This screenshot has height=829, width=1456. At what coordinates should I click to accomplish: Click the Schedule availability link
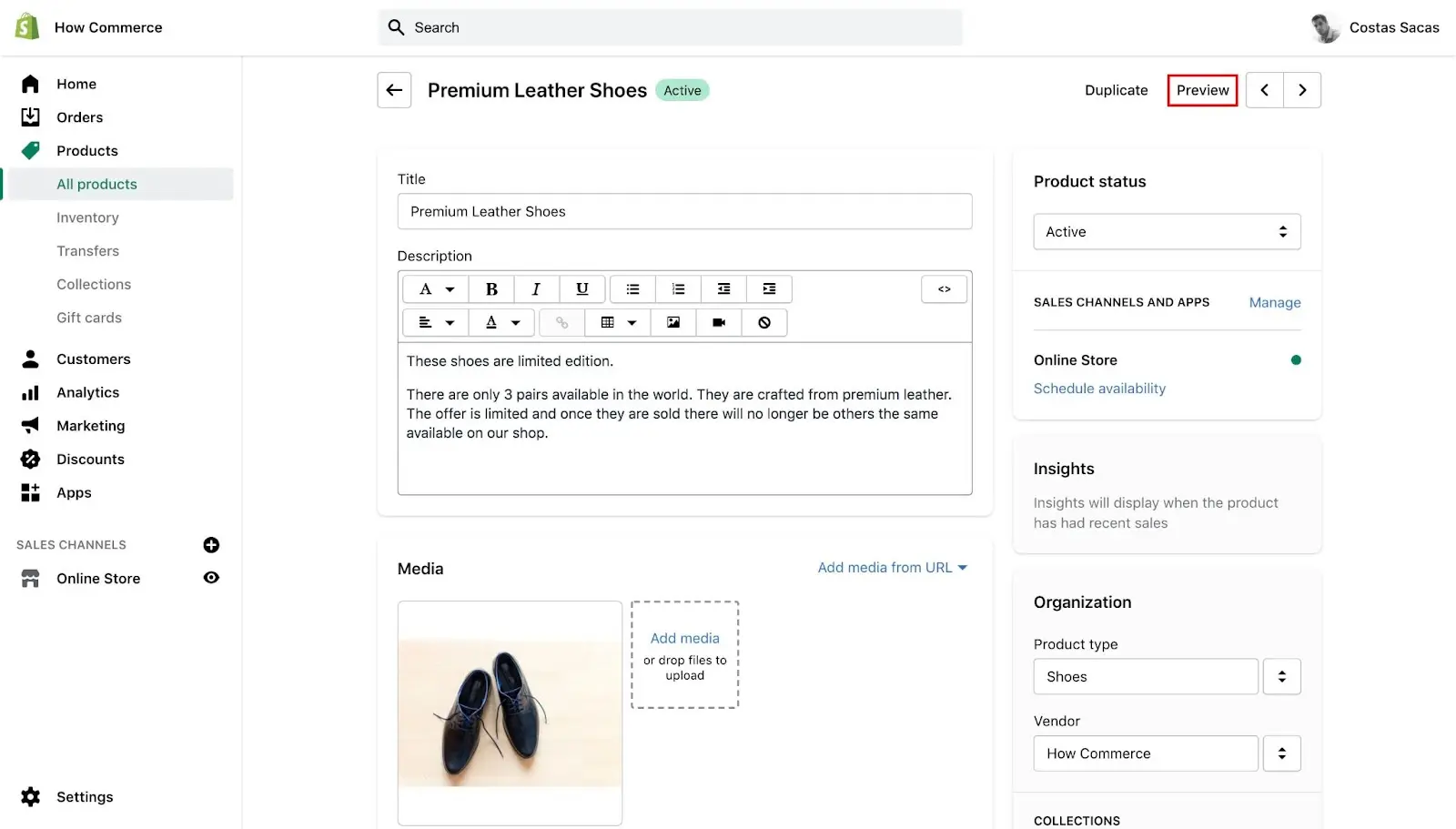point(1099,389)
